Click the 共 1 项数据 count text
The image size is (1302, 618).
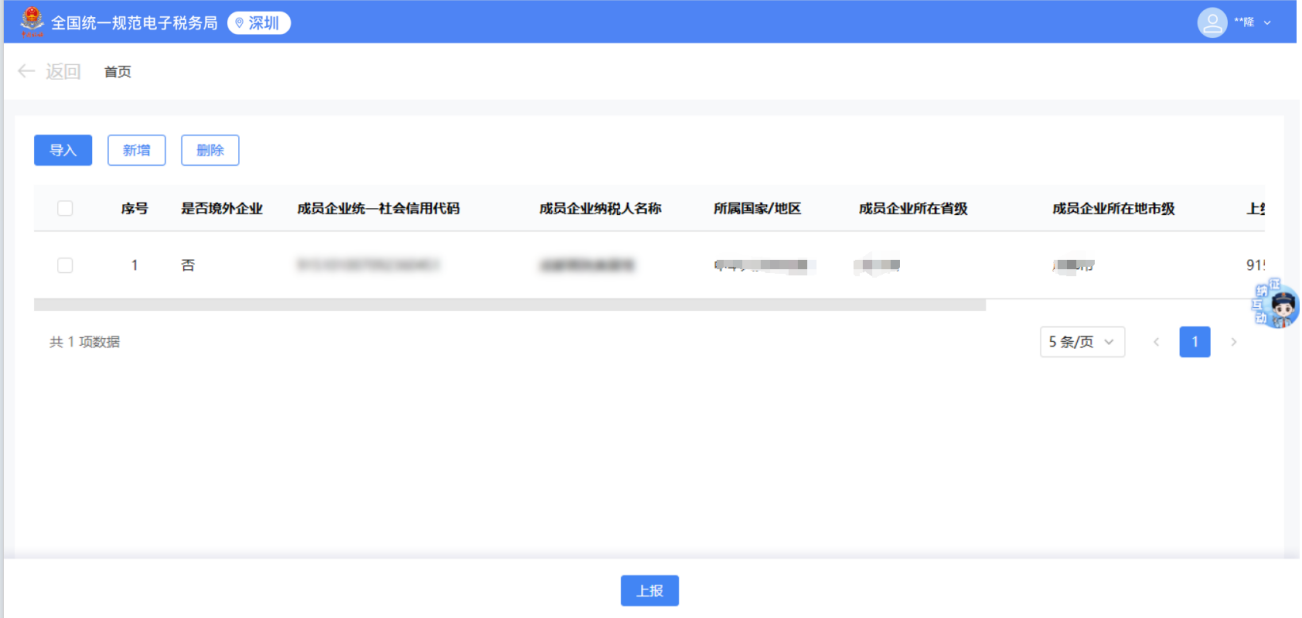point(85,342)
